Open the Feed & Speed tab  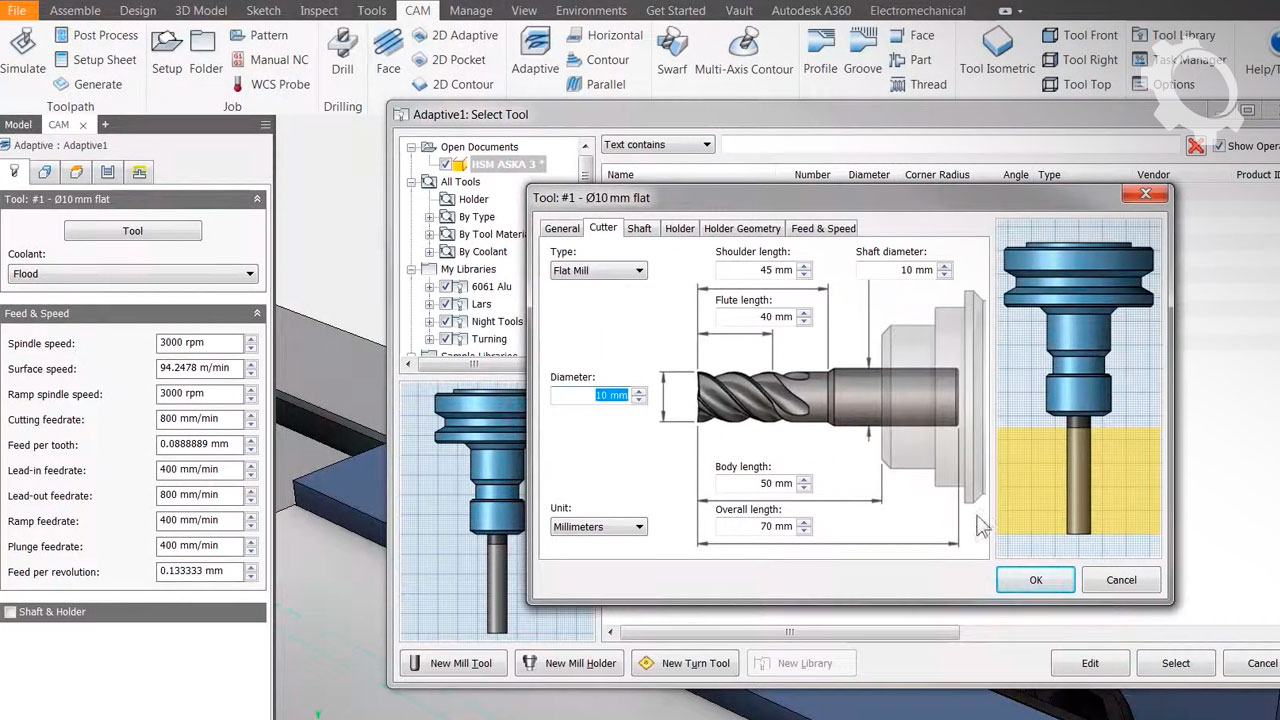[823, 229]
